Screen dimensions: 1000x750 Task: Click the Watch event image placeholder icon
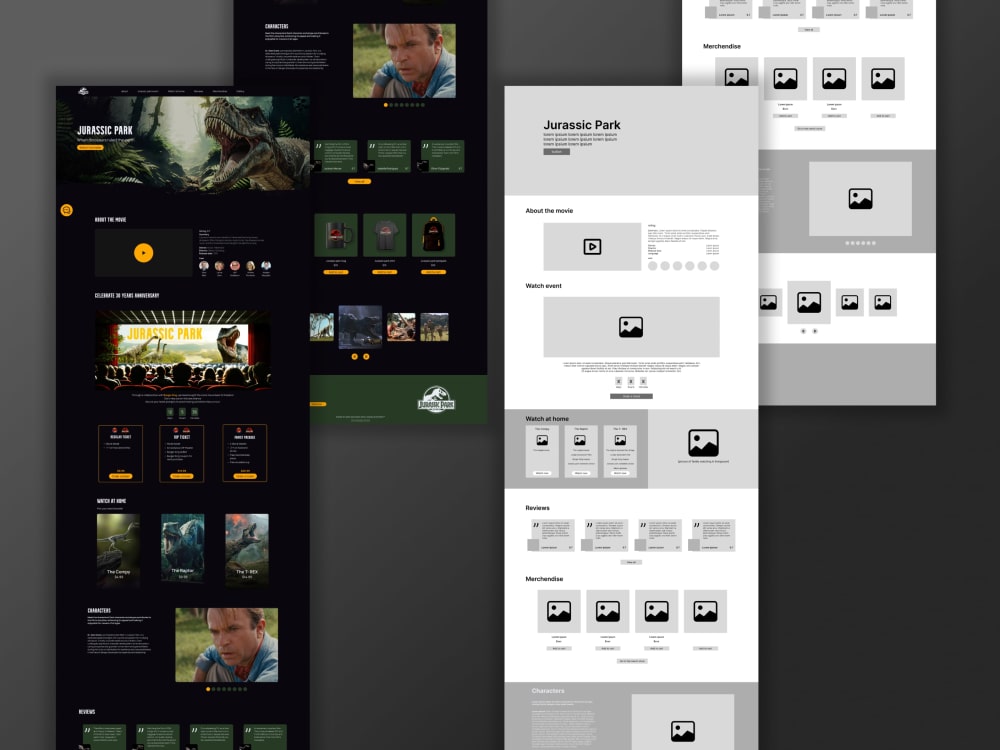(x=631, y=327)
